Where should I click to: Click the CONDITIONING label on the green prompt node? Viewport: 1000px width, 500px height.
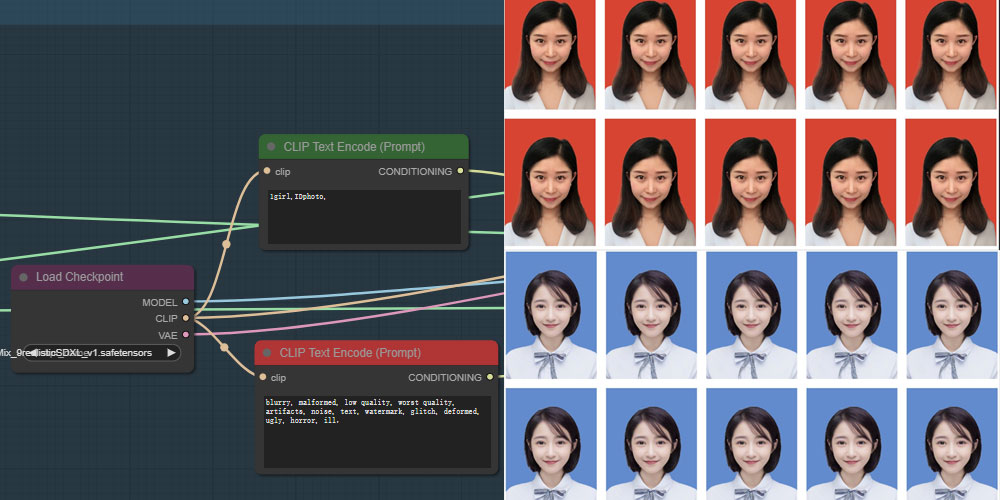coord(415,172)
